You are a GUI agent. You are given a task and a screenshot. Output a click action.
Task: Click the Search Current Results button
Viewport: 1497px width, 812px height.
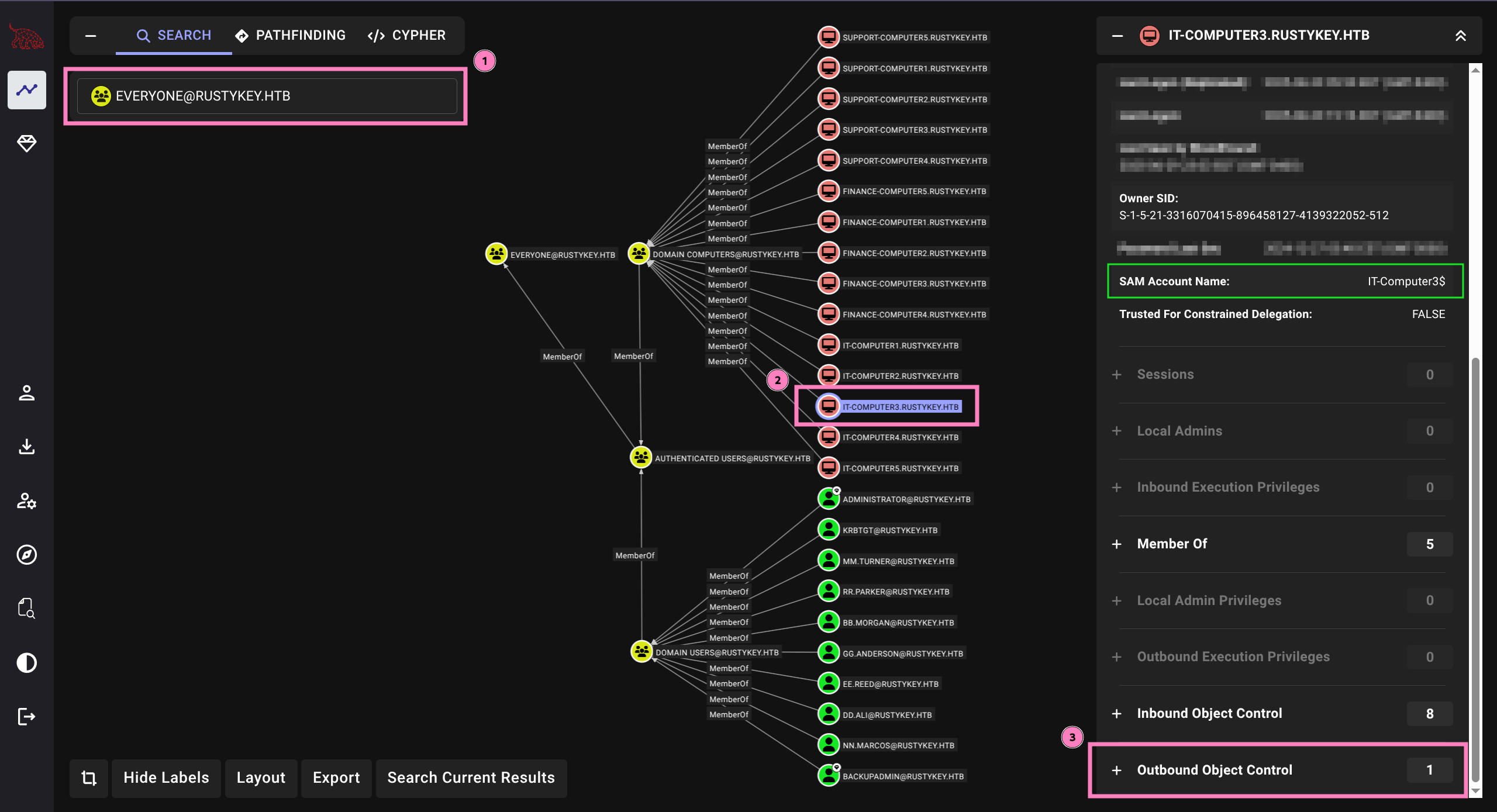(x=471, y=778)
